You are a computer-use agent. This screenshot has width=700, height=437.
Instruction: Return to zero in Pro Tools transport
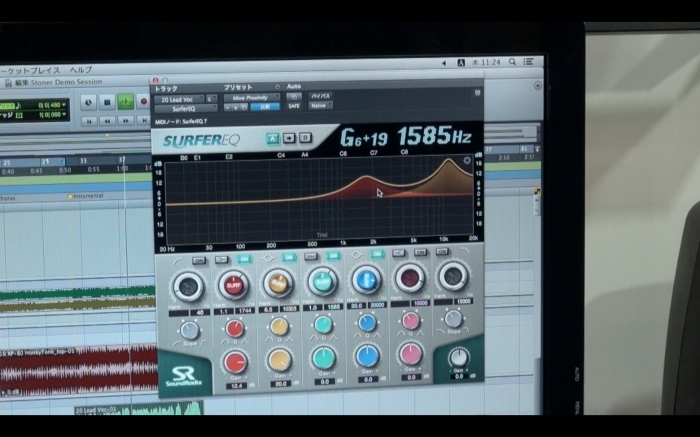pyautogui.click(x=89, y=121)
